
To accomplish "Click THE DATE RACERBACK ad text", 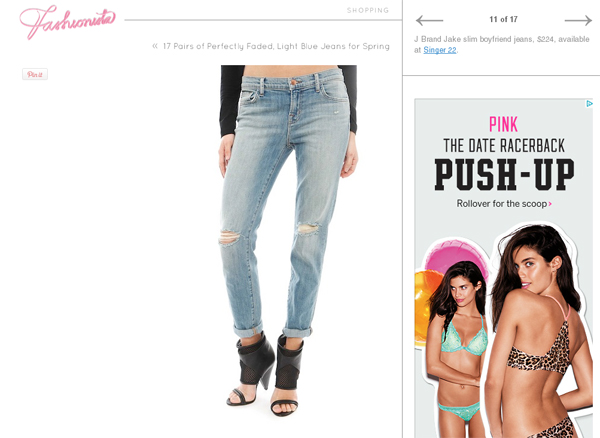I will click(504, 146).
